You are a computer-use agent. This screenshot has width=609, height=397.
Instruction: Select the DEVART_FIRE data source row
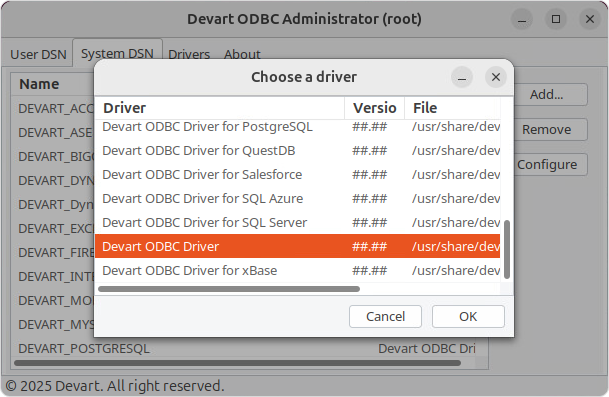pos(53,252)
